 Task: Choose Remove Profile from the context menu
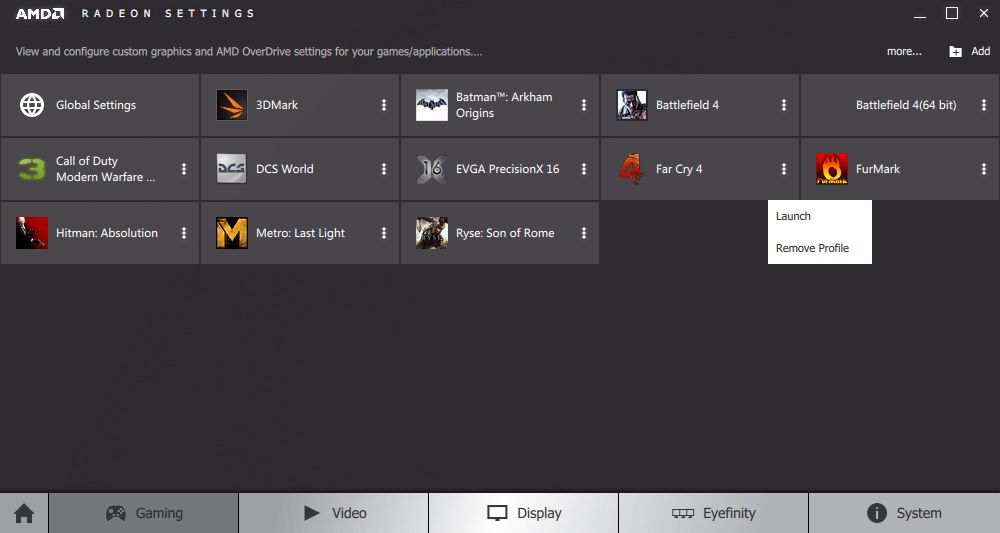click(x=820, y=248)
